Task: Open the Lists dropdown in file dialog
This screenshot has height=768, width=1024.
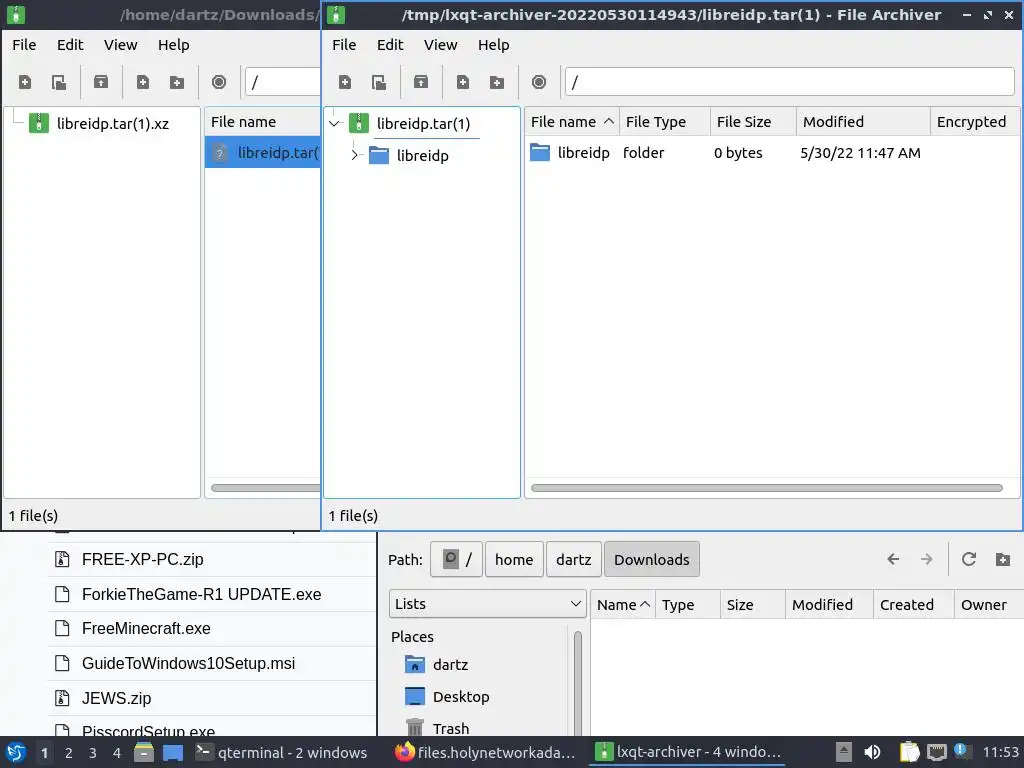Action: click(487, 604)
